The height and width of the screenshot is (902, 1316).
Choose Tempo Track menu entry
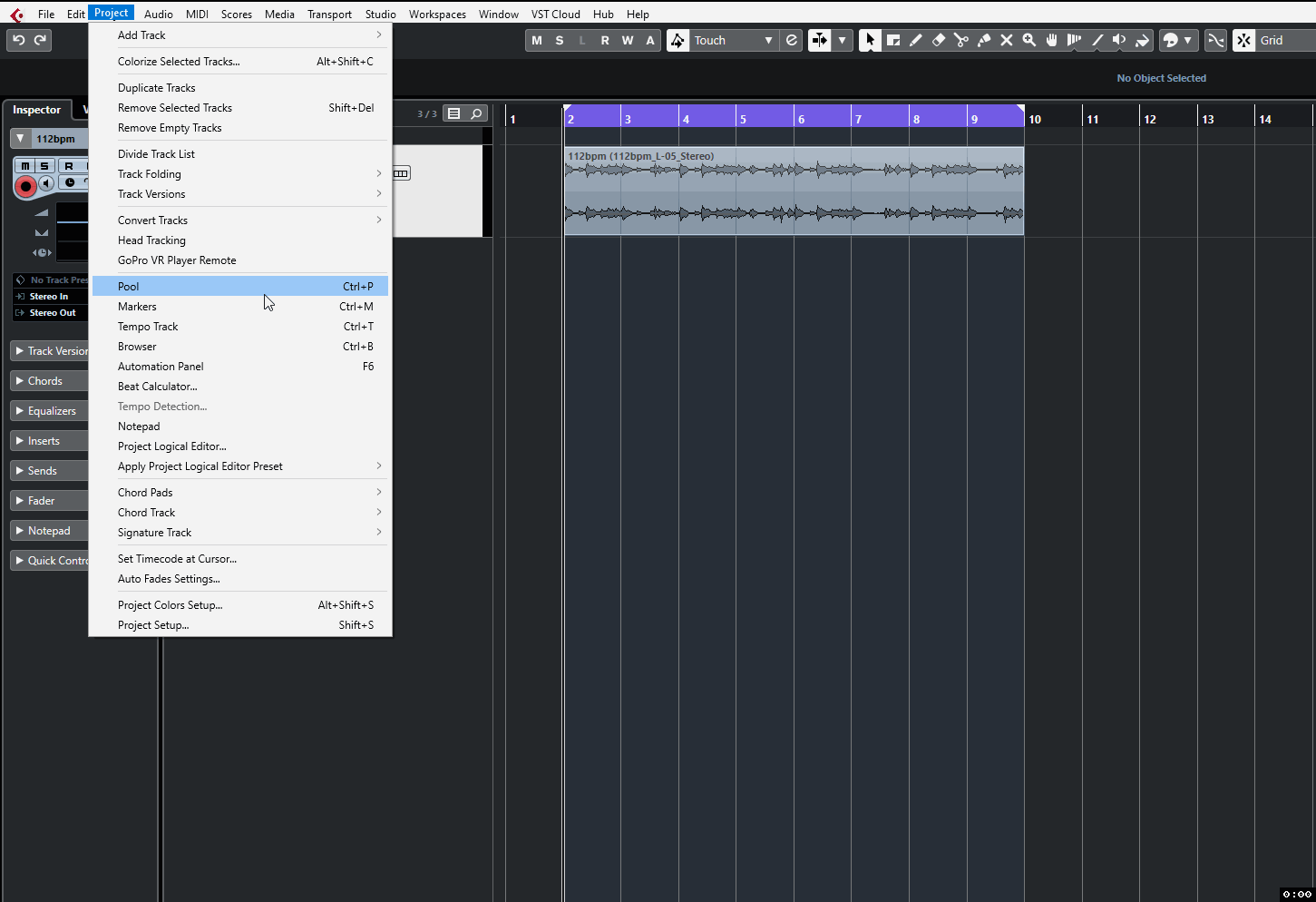click(240, 327)
